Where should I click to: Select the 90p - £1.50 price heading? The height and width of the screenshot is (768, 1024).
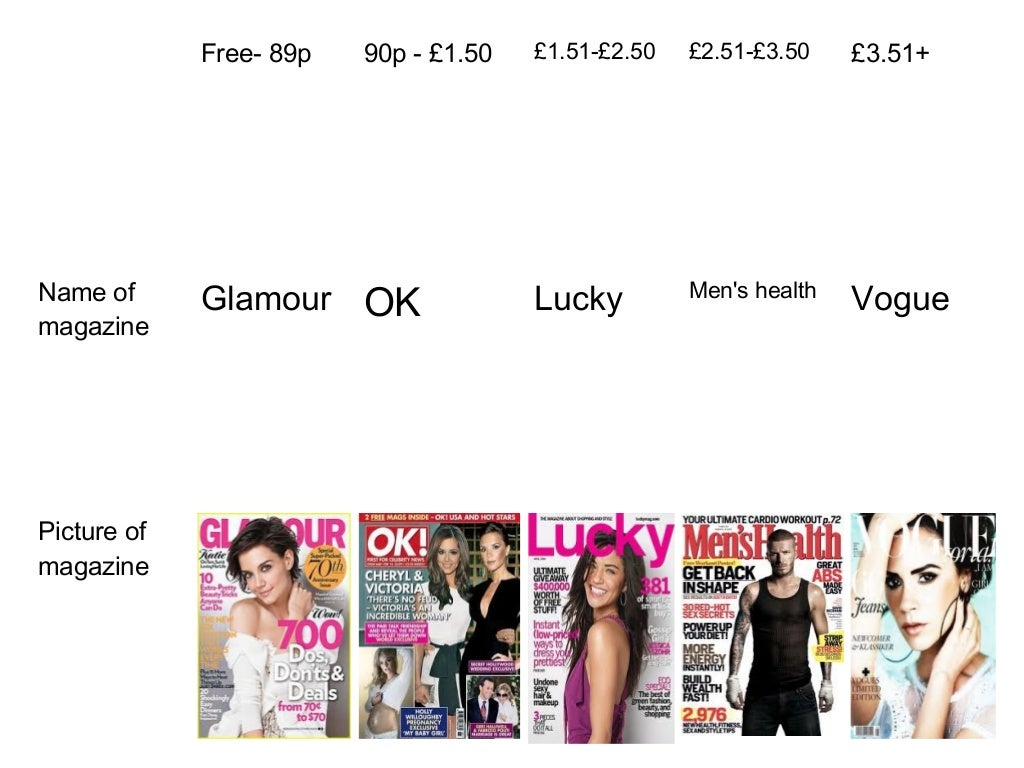[428, 54]
